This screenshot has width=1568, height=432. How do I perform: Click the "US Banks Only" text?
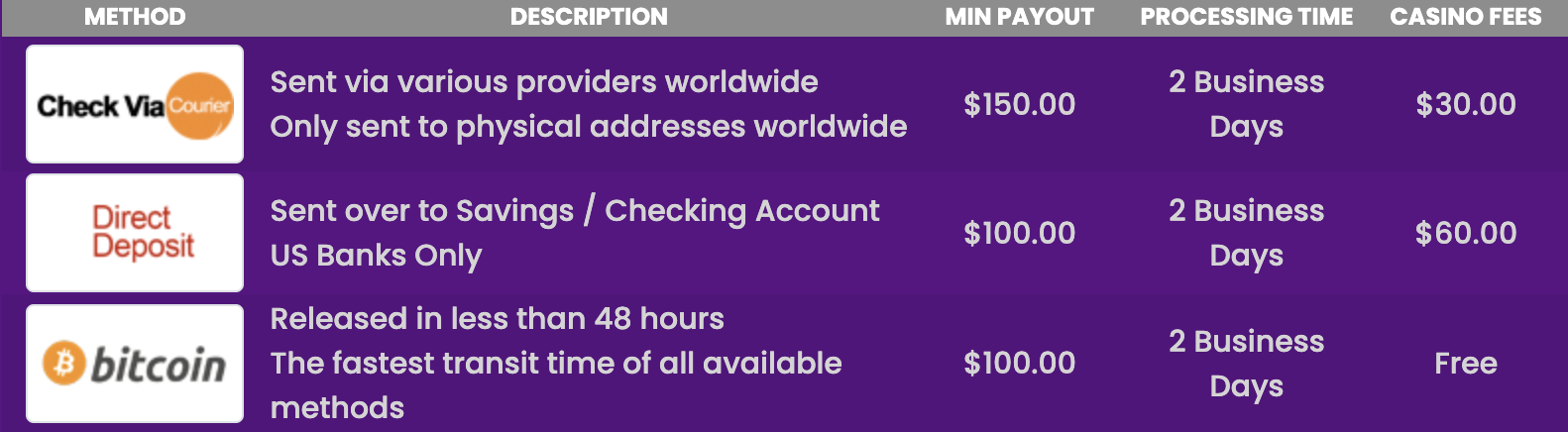[x=376, y=256]
